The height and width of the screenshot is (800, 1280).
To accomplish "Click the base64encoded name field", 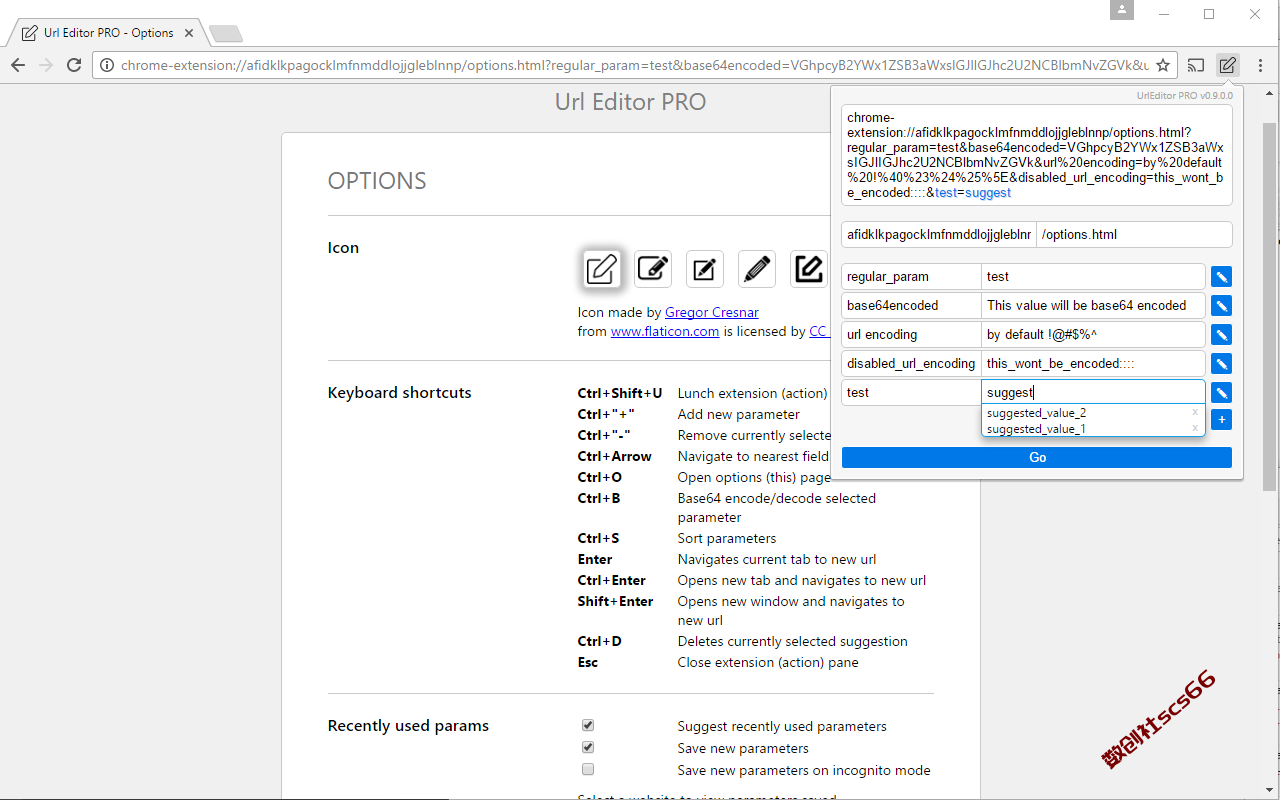I will 911,306.
